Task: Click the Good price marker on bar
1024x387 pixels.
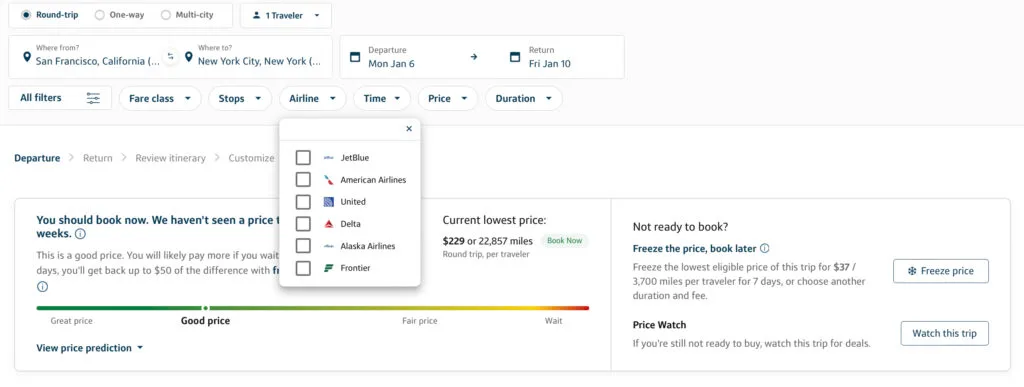Action: [x=205, y=308]
